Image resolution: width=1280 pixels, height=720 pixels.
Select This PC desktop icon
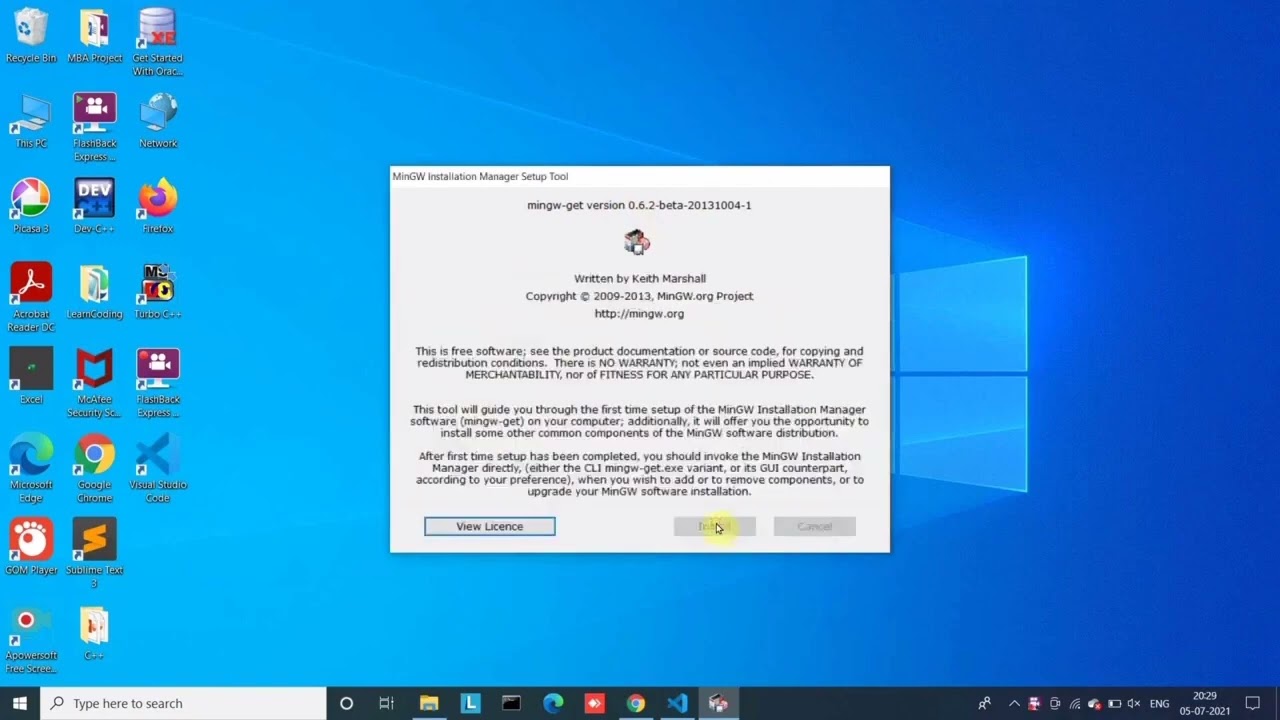[x=31, y=121]
